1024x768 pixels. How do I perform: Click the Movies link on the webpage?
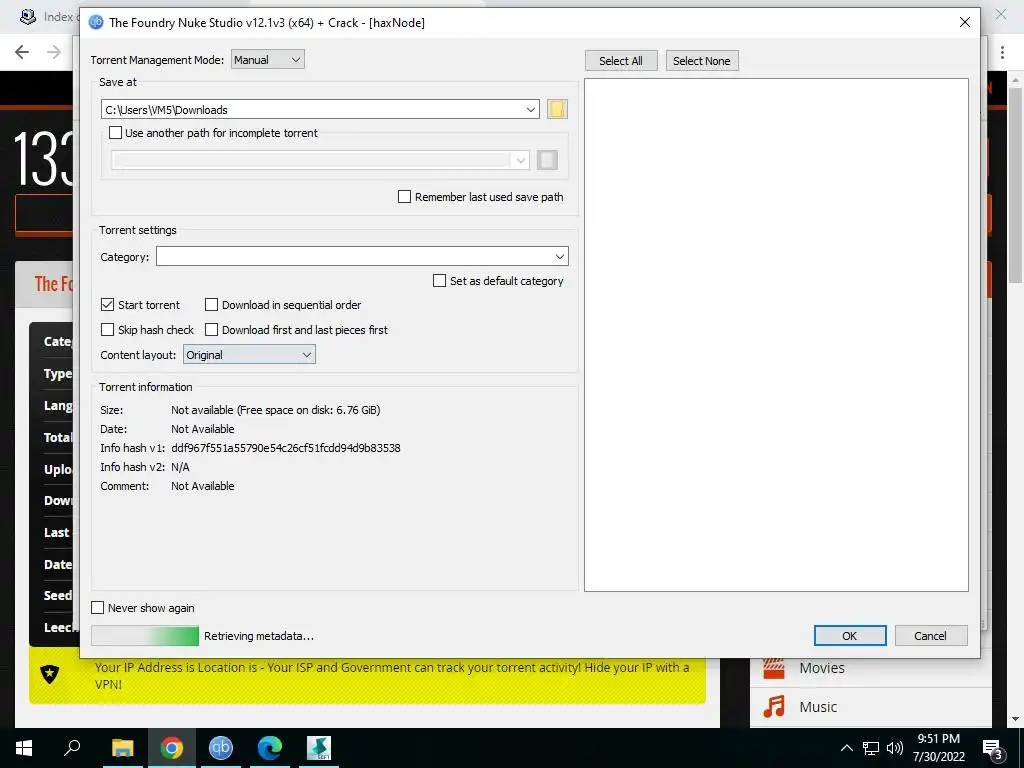[x=822, y=668]
